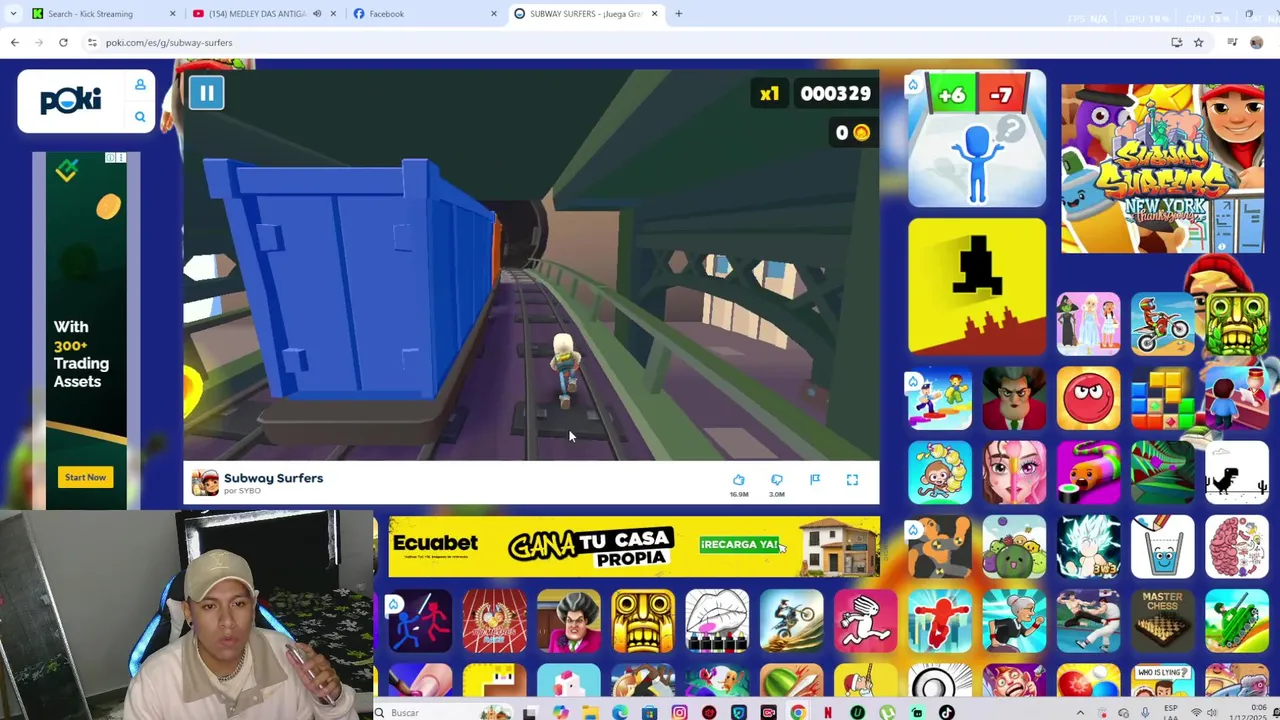This screenshot has height=720, width=1280.
Task: Open Subway Surfers New York game tile
Action: pos(1162,168)
